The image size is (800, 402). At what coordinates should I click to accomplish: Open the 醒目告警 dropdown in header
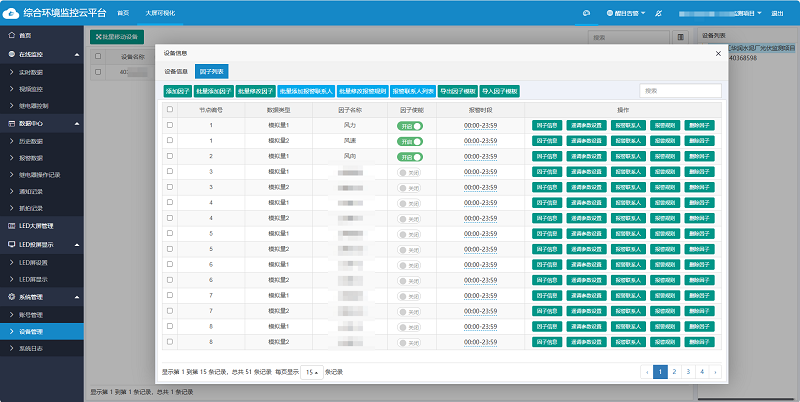[627, 13]
